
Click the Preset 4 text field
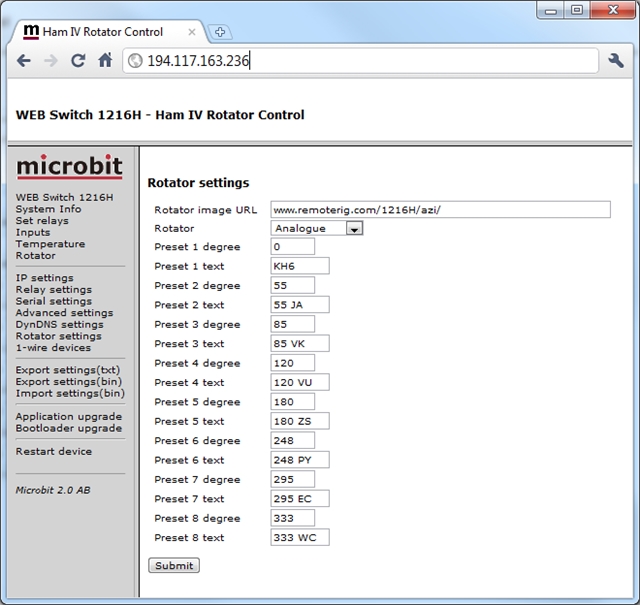point(300,382)
